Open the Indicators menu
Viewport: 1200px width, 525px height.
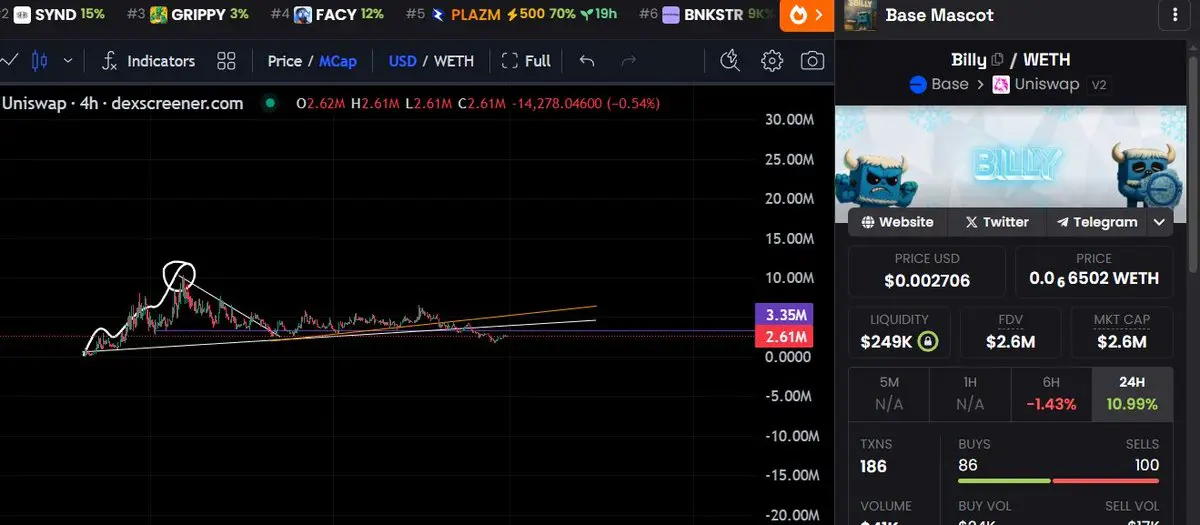tap(149, 61)
